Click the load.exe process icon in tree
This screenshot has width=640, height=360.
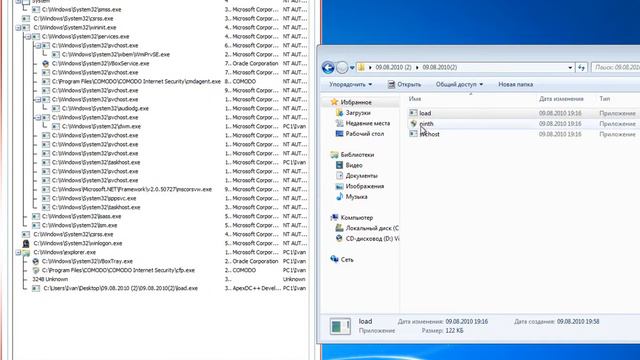pos(36,288)
